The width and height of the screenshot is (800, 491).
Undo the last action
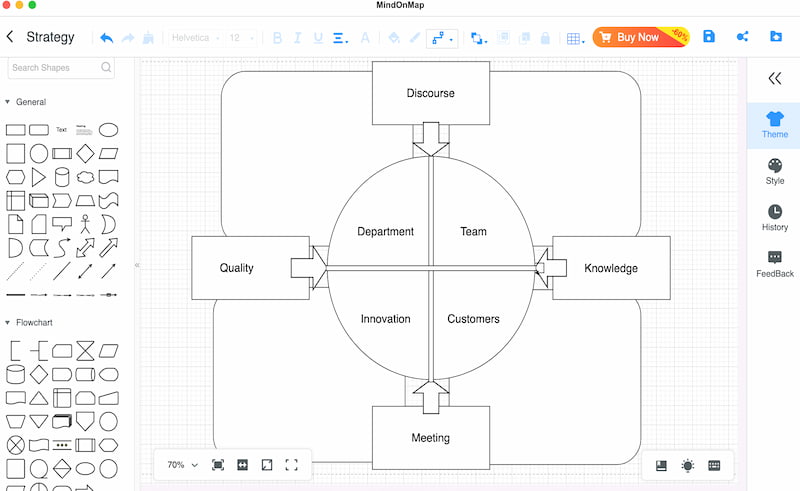click(x=107, y=38)
